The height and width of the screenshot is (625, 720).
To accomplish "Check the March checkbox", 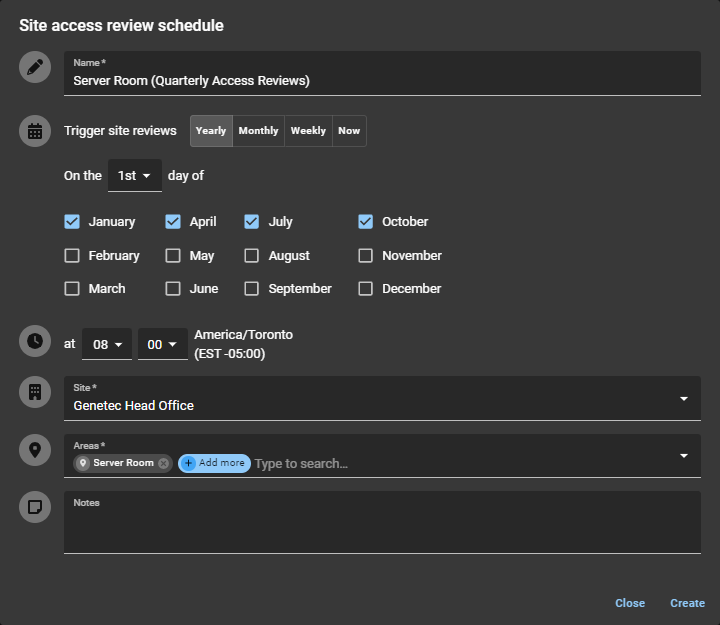I will [x=72, y=289].
